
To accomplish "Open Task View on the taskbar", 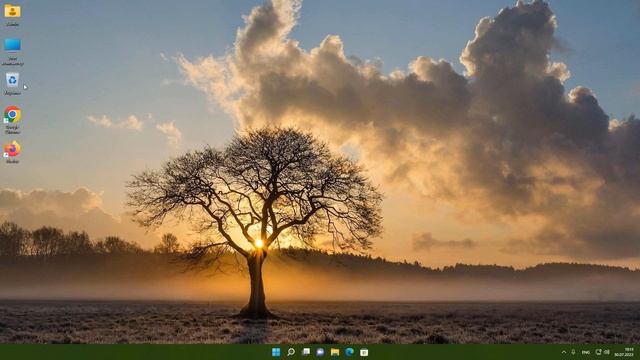I will pos(305,352).
